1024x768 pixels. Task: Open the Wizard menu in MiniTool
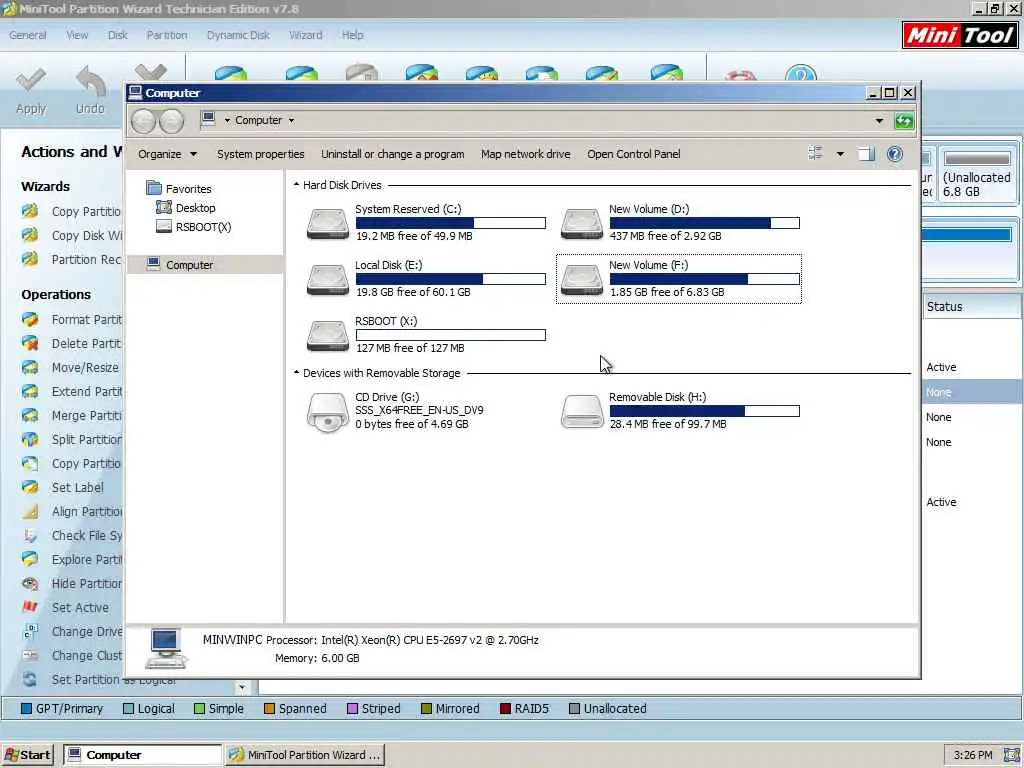tap(306, 35)
